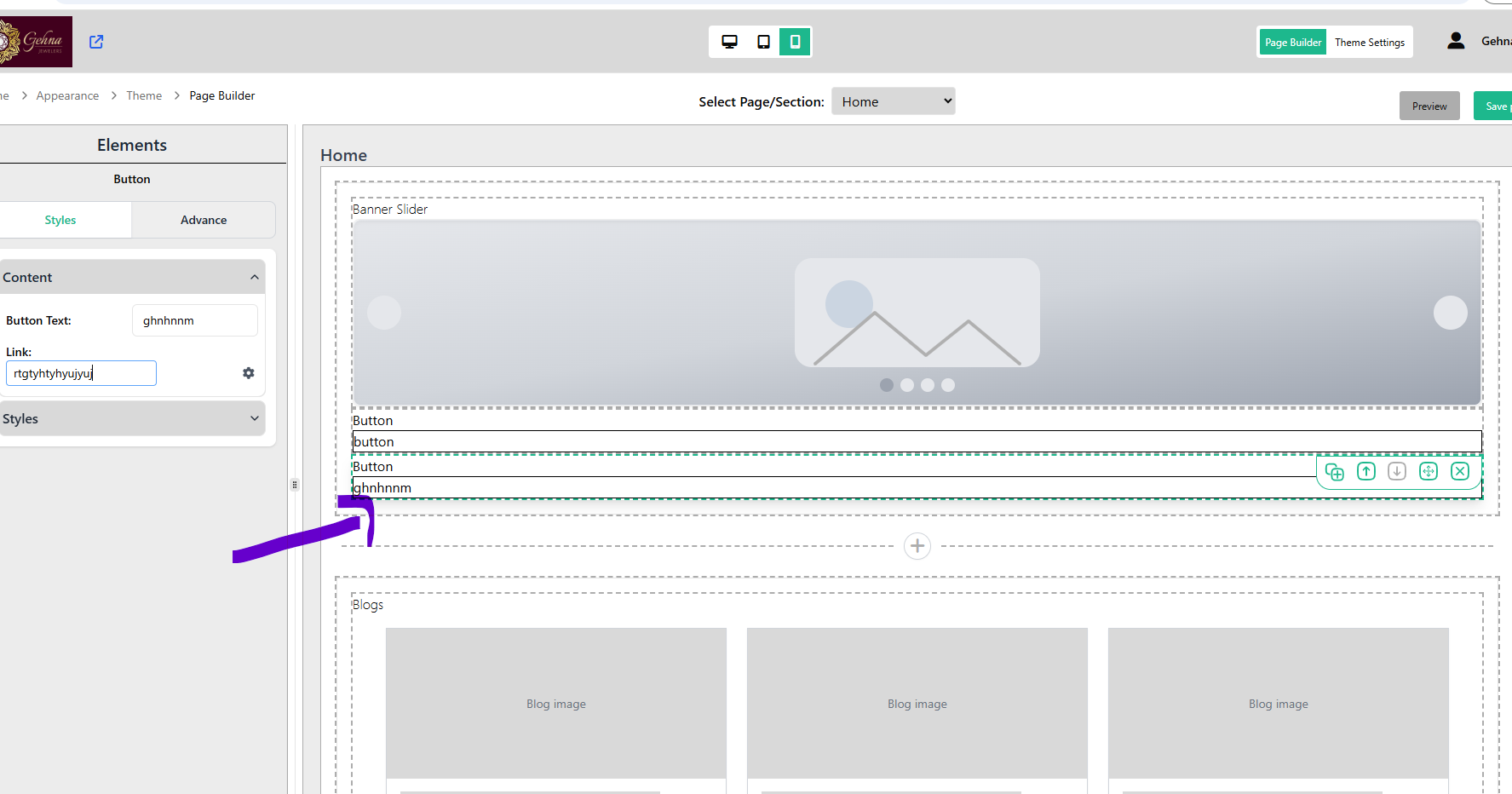Click Appearance breadcrumb link
The image size is (1512, 794).
[x=67, y=95]
